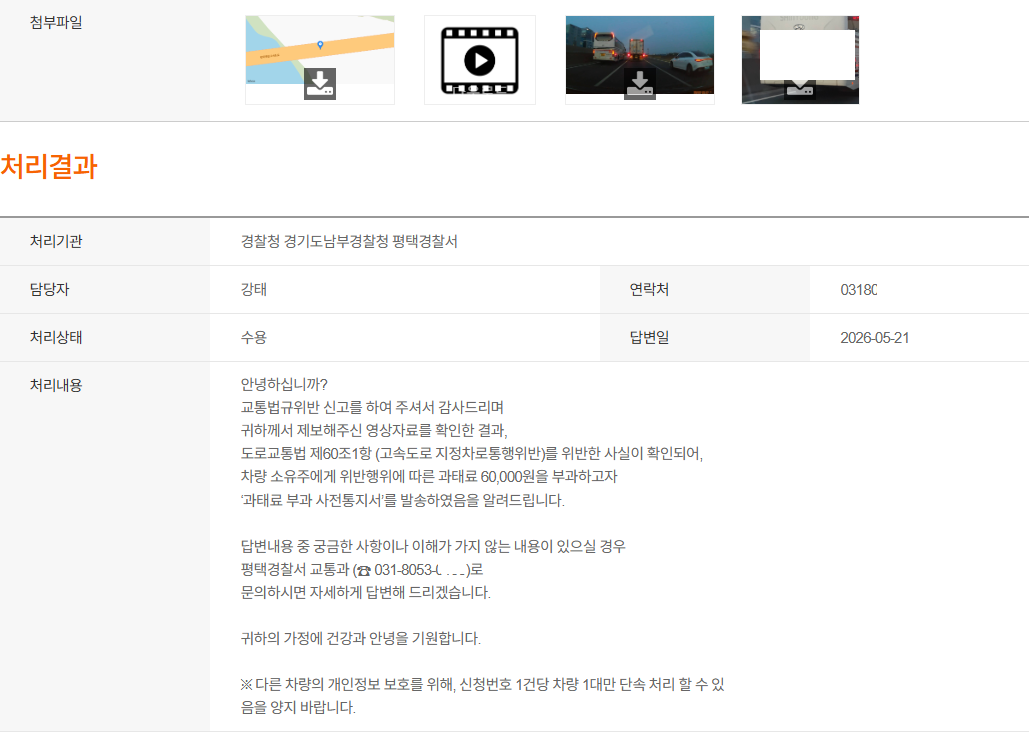Click the 답변일 label
This screenshot has height=732, width=1029.
click(x=649, y=337)
